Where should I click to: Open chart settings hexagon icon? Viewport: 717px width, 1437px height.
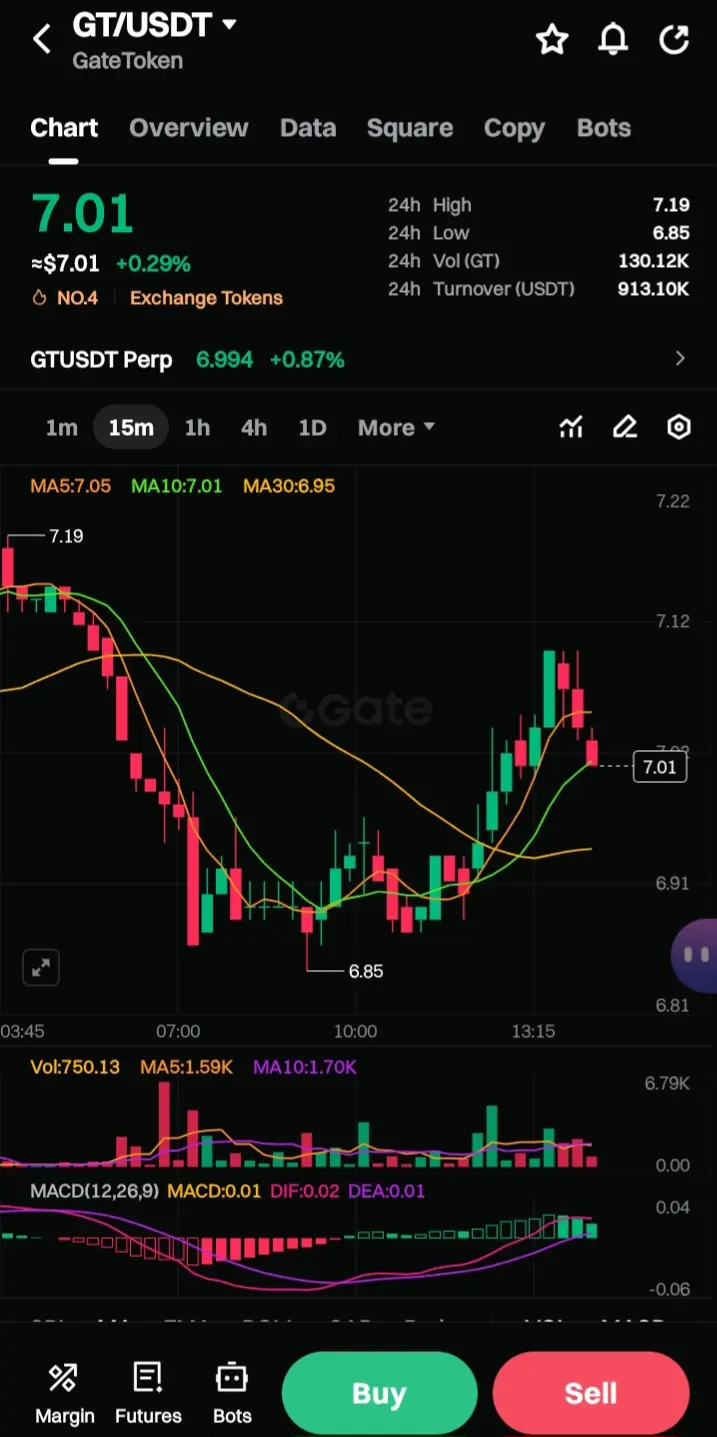679,428
